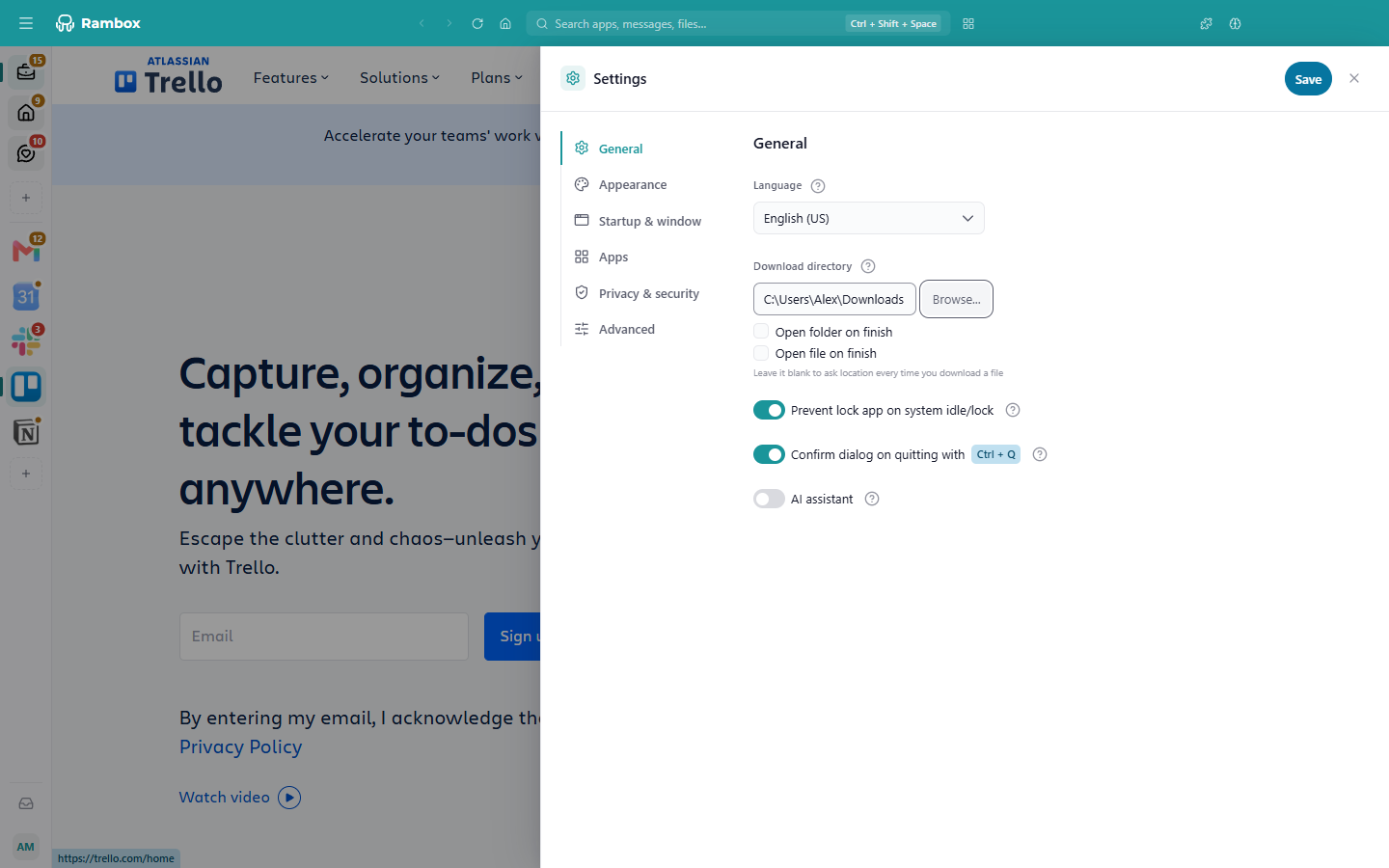Open the Slack app in sidebar
Viewport: 1389px width, 868px height.
(26, 341)
